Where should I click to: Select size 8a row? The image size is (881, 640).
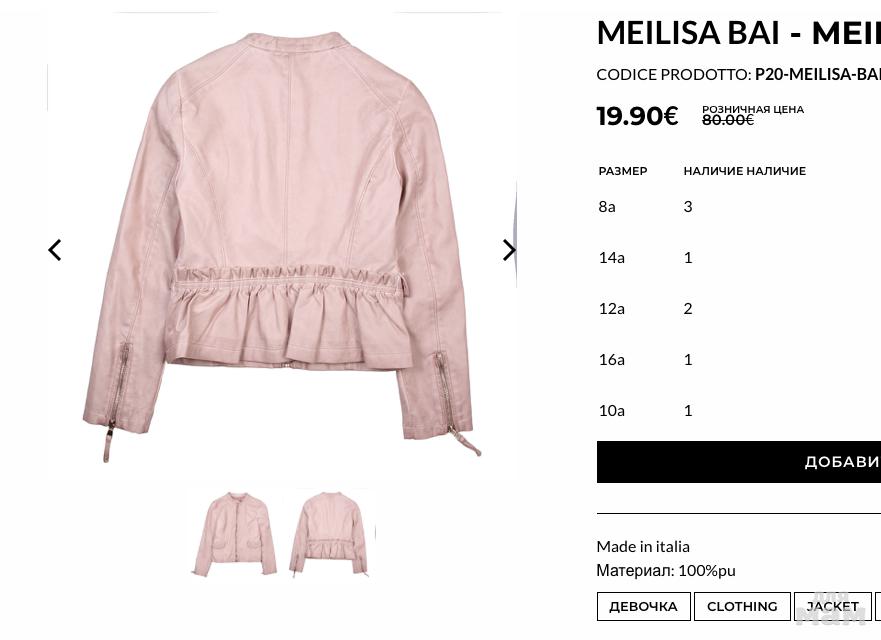click(x=739, y=207)
